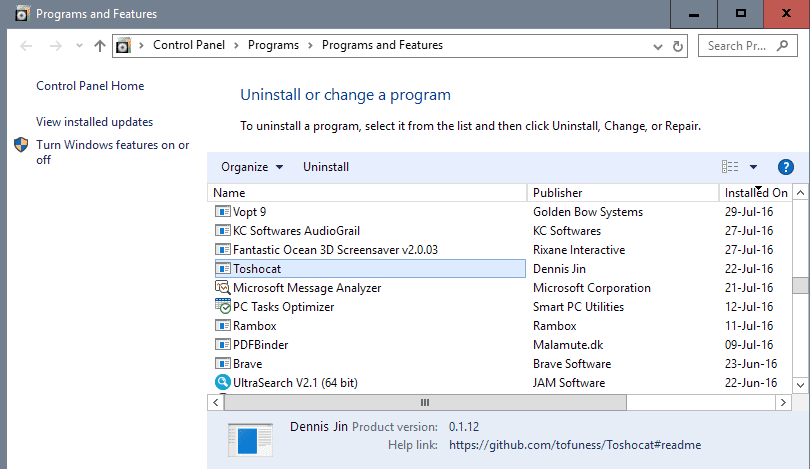Select the Rambox entry in the list
Image resolution: width=810 pixels, height=469 pixels.
[370, 325]
